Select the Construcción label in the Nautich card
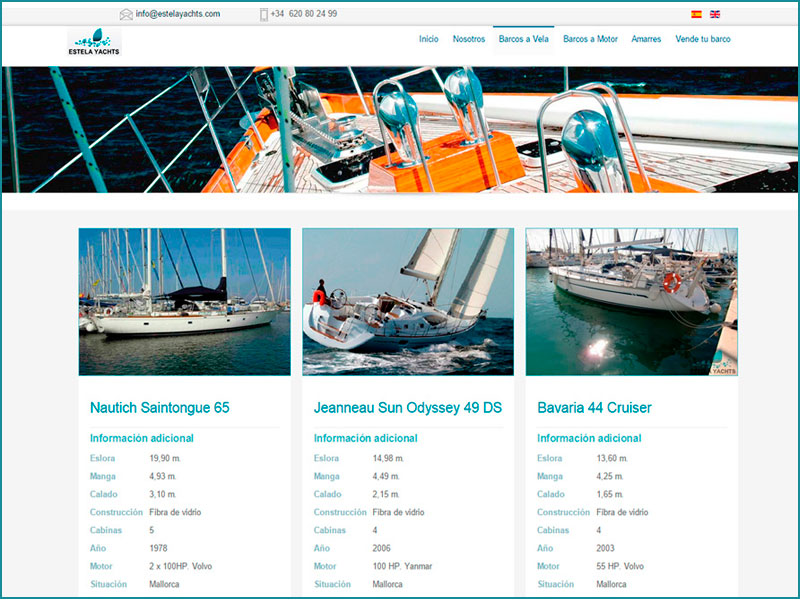This screenshot has height=600, width=800. click(116, 512)
